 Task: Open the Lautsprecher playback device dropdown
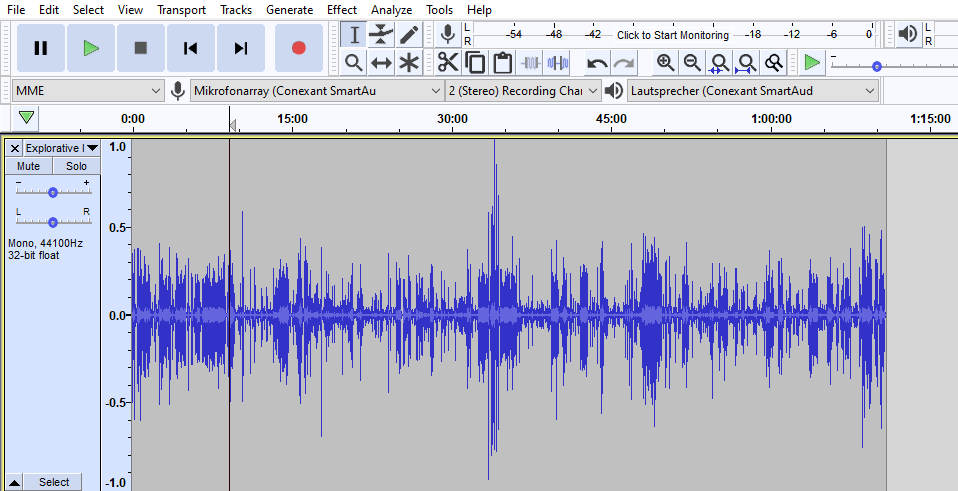point(753,91)
